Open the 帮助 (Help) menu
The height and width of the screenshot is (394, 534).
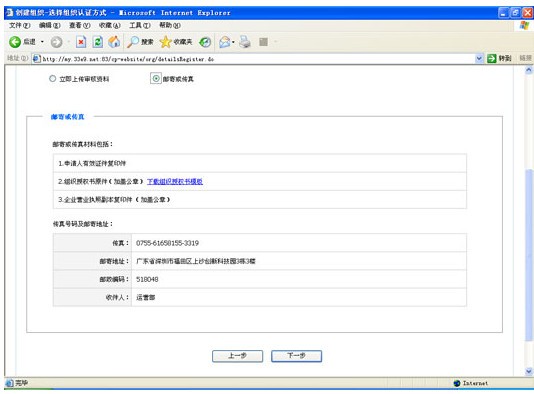[x=170, y=25]
